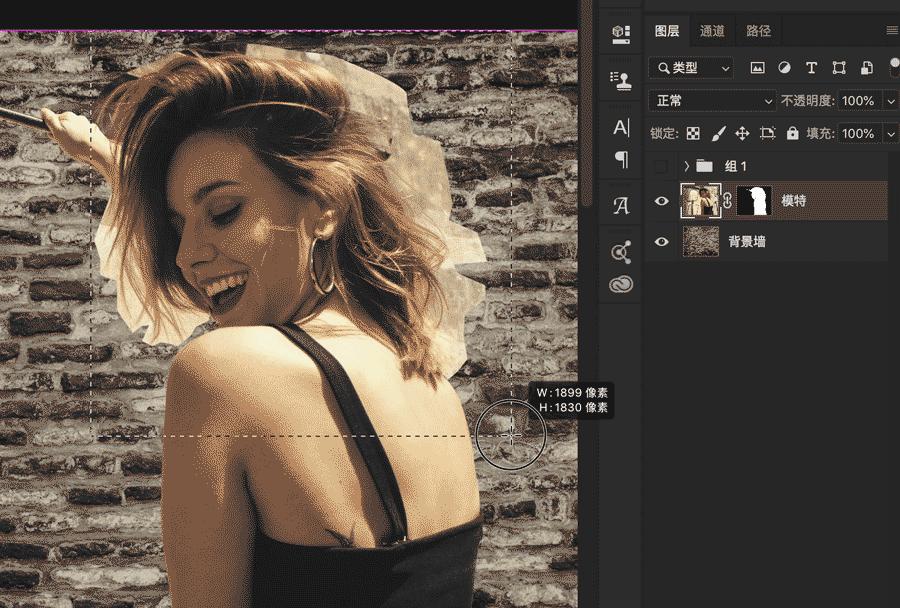Filter layers by shape layers icon

(839, 68)
